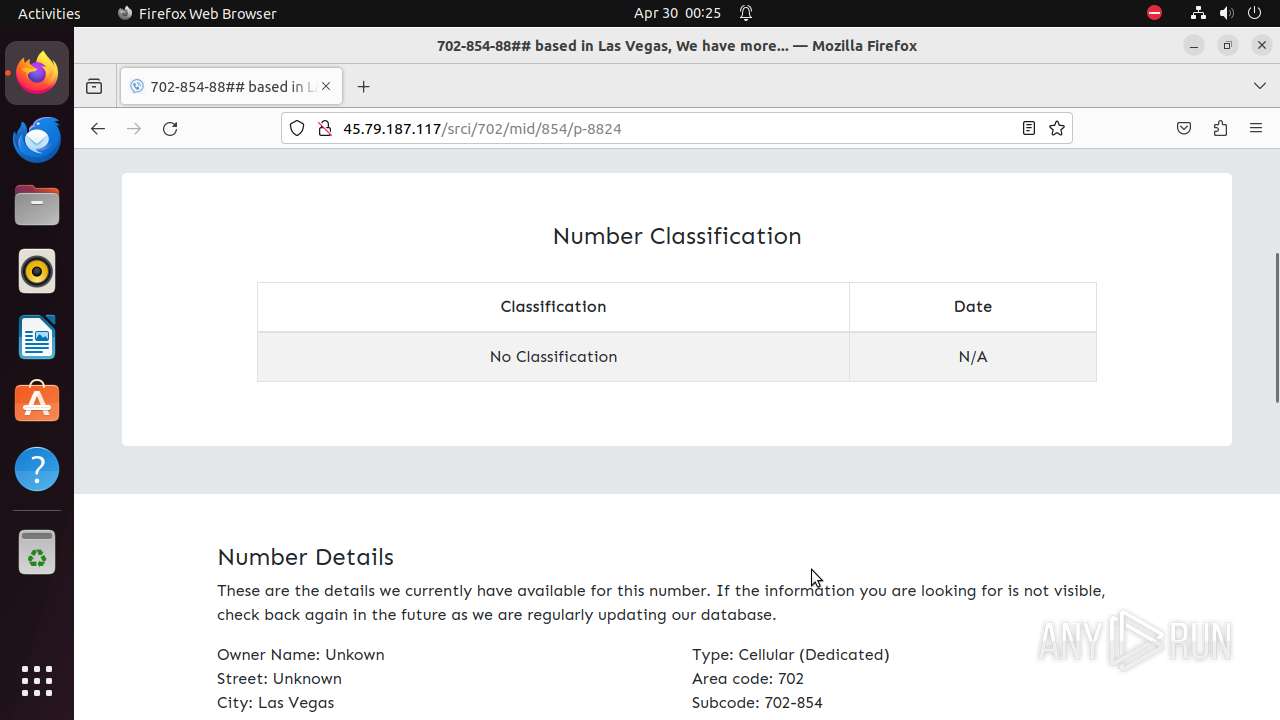Select the 702-854-88## browser tab
This screenshot has height=720, width=1280.
(232, 87)
